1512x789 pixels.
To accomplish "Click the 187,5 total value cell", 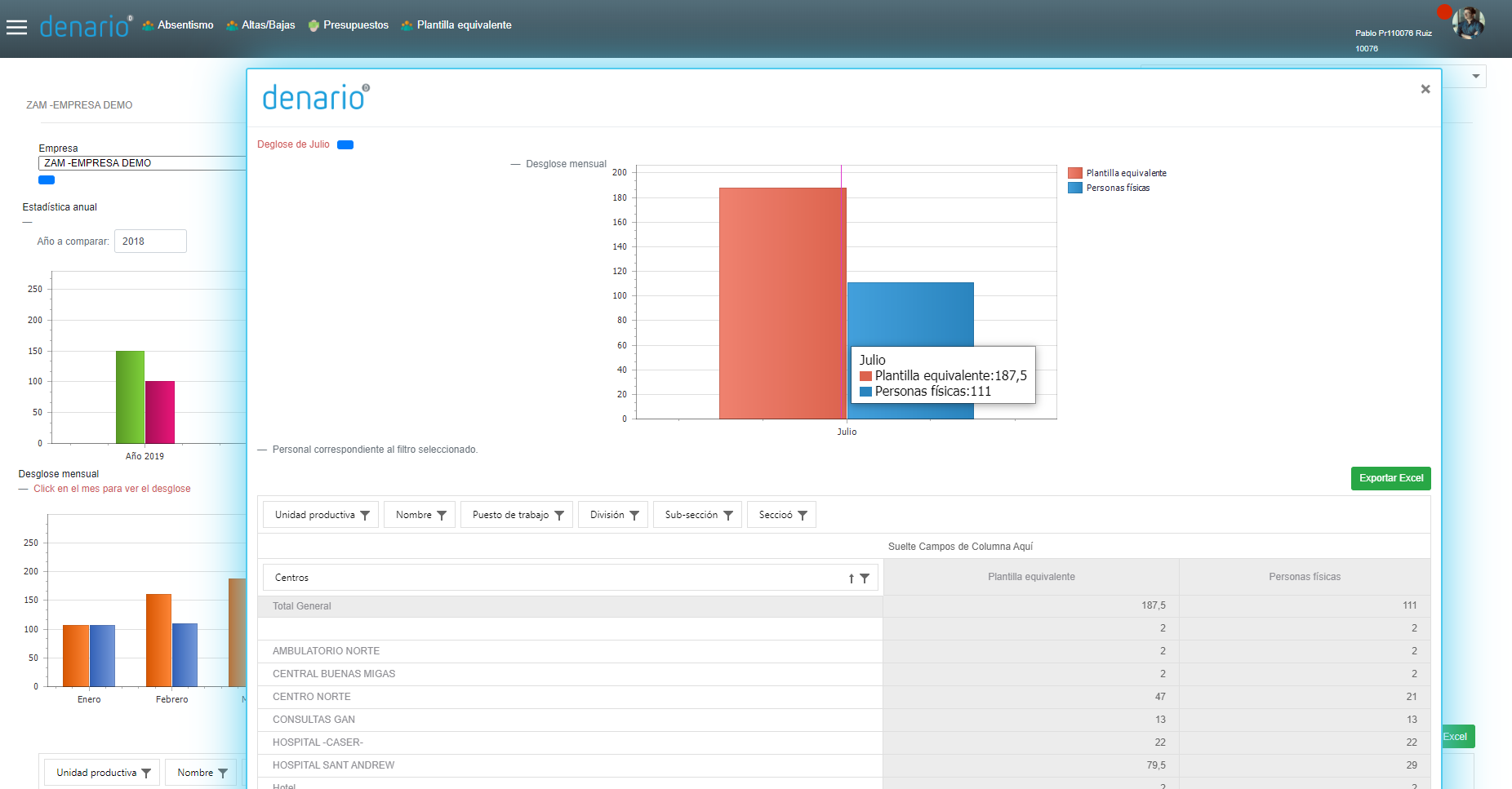I will click(x=1031, y=605).
